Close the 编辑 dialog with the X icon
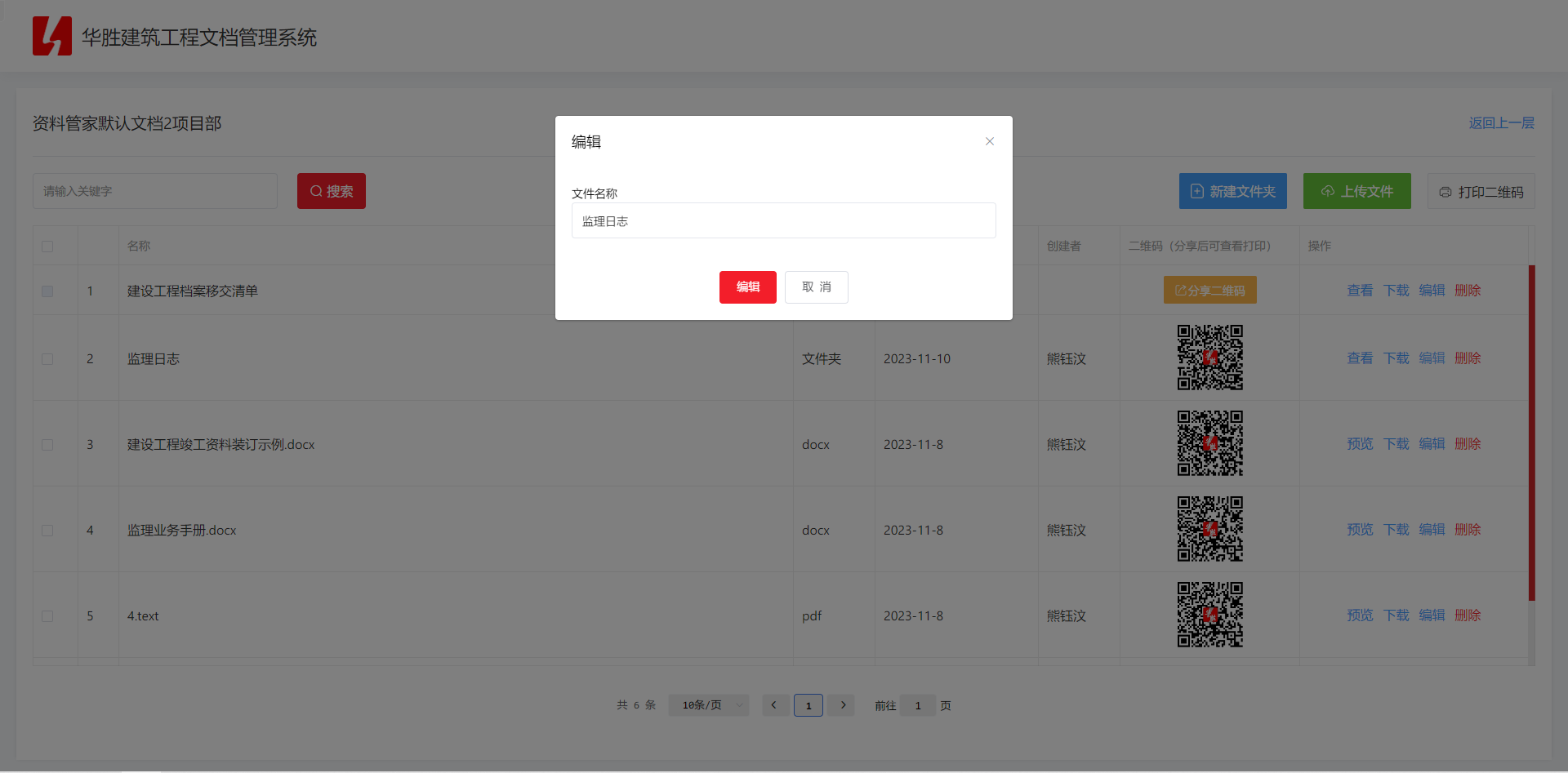 tap(990, 141)
